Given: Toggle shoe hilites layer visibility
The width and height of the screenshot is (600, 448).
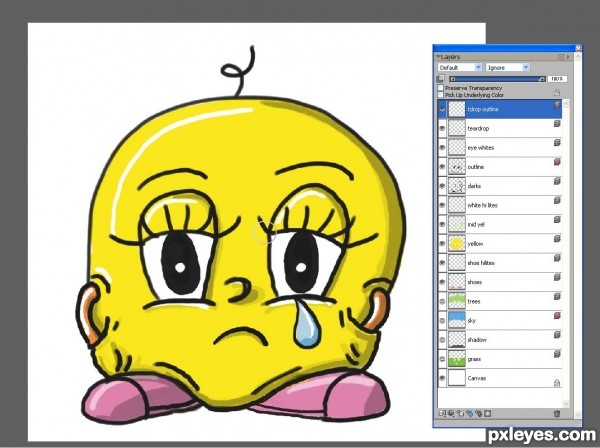Looking at the screenshot, I should [x=442, y=263].
